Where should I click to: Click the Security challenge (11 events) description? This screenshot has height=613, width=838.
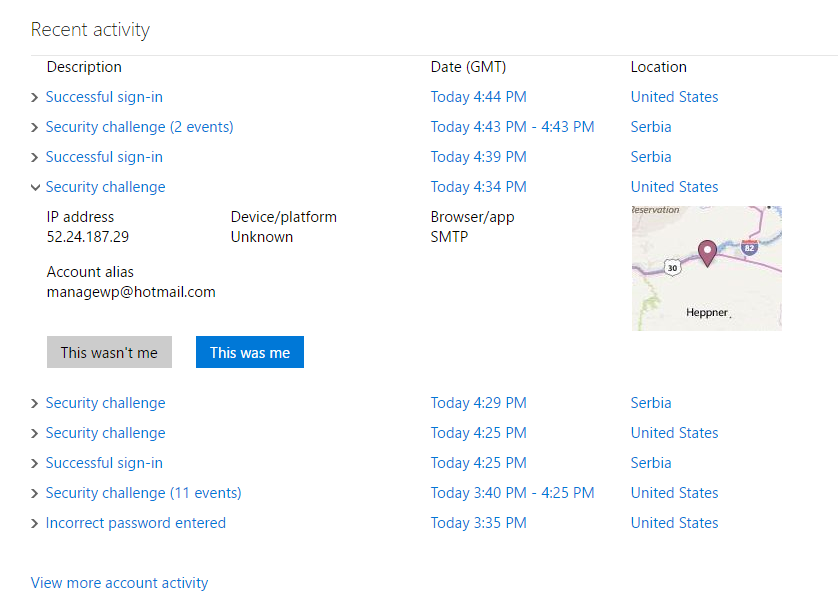[x=143, y=493]
